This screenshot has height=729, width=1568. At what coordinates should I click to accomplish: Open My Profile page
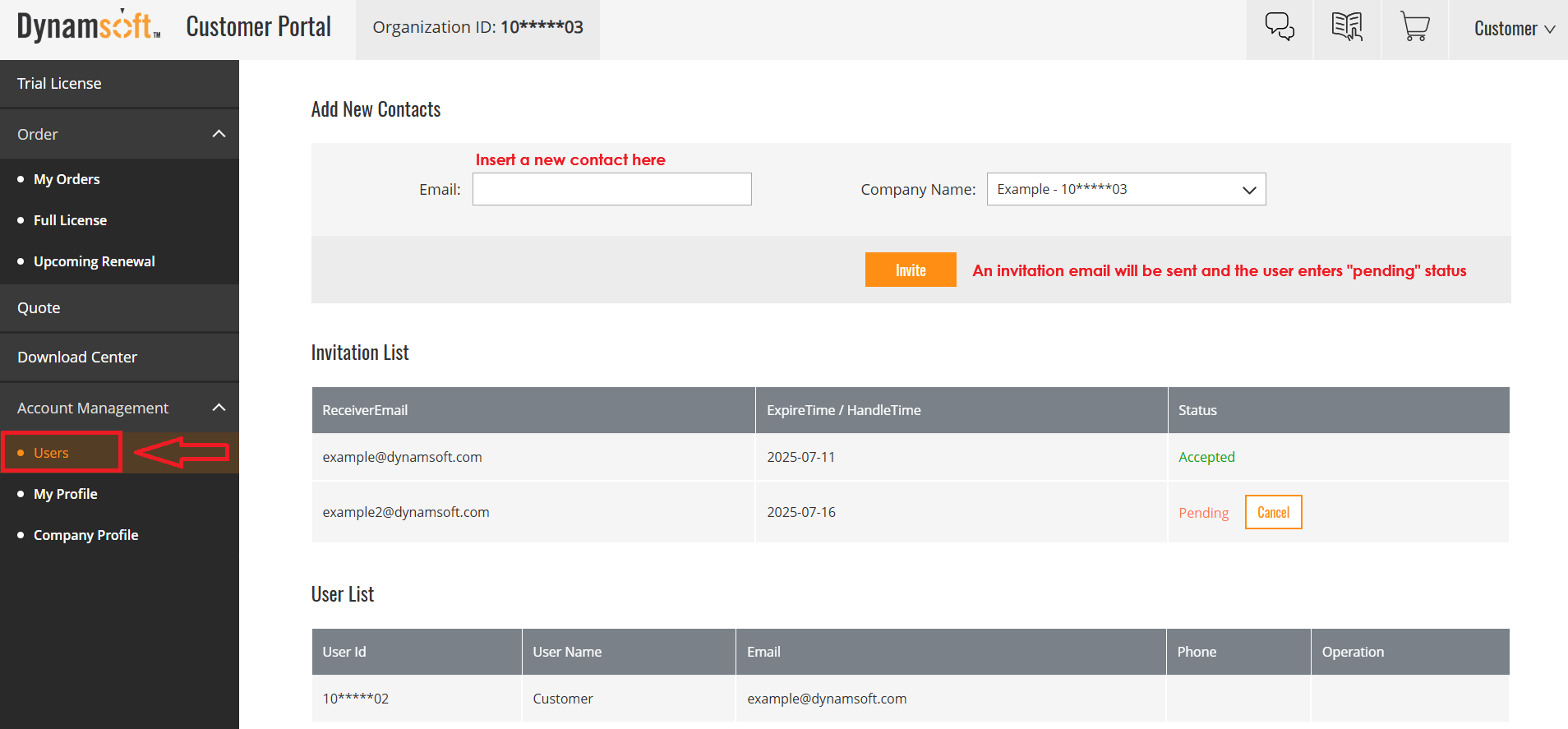point(65,494)
